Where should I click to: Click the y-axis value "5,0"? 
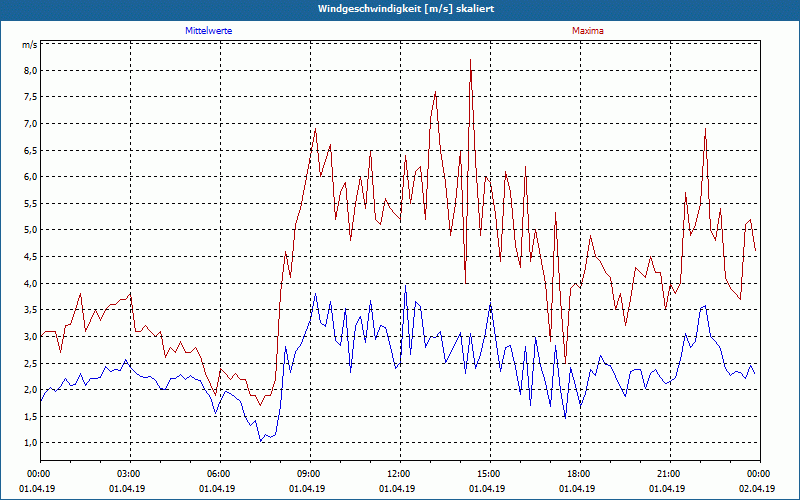point(32,230)
